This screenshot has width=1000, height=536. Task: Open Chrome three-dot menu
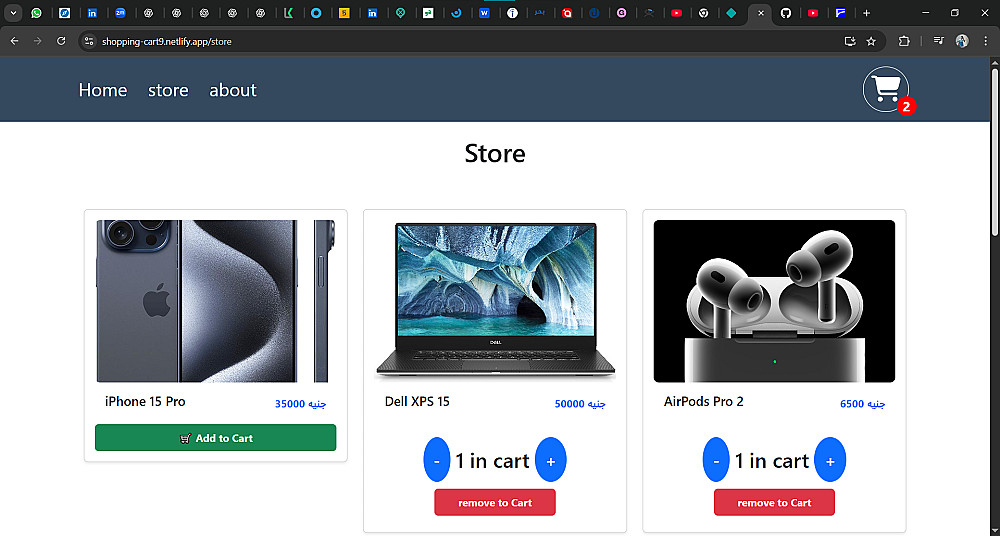tap(985, 41)
